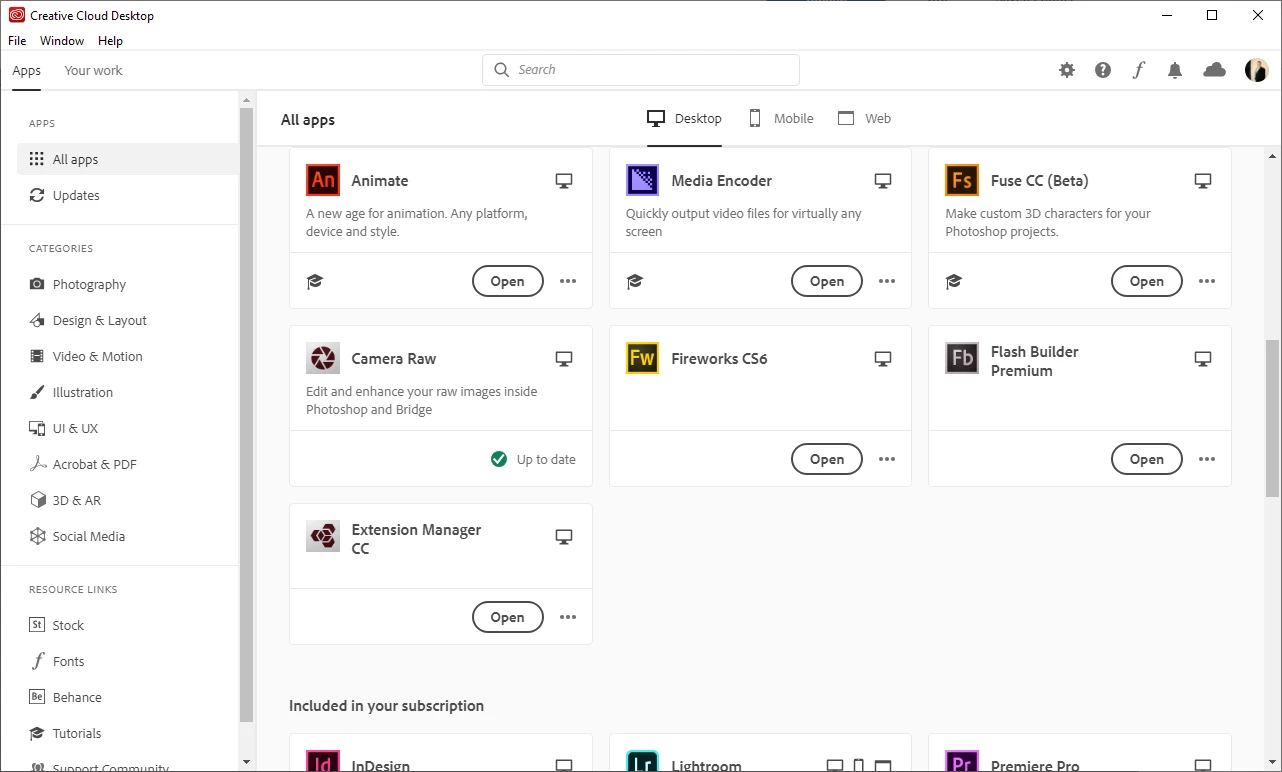
Task: Switch to the Web tab
Action: [x=864, y=118]
